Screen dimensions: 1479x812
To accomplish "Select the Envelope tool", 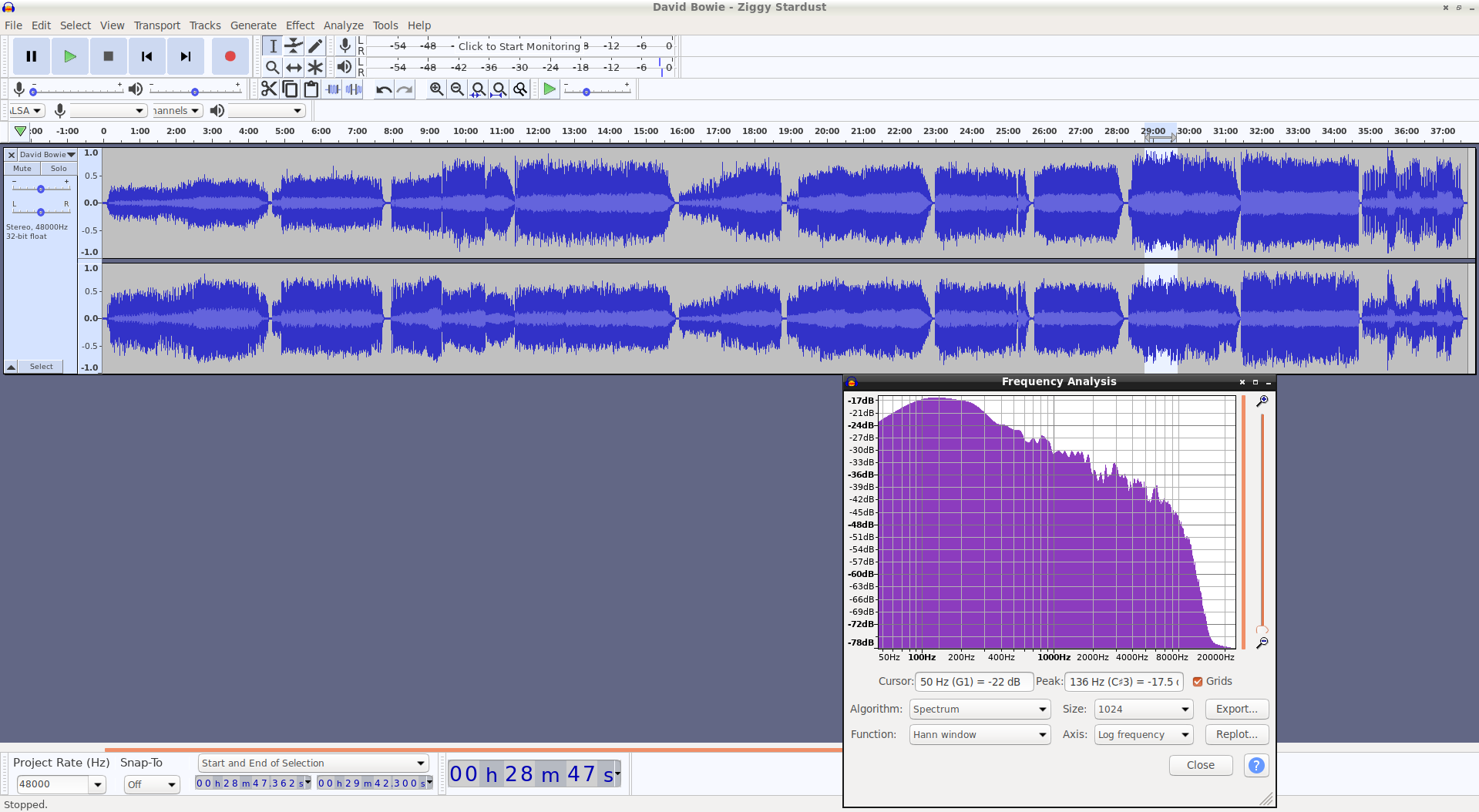I will click(x=294, y=46).
